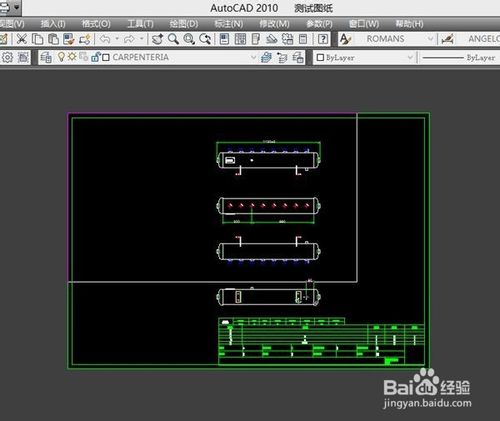This screenshot has width=500, height=421.
Task: Click the green title block table
Action: click(x=321, y=342)
